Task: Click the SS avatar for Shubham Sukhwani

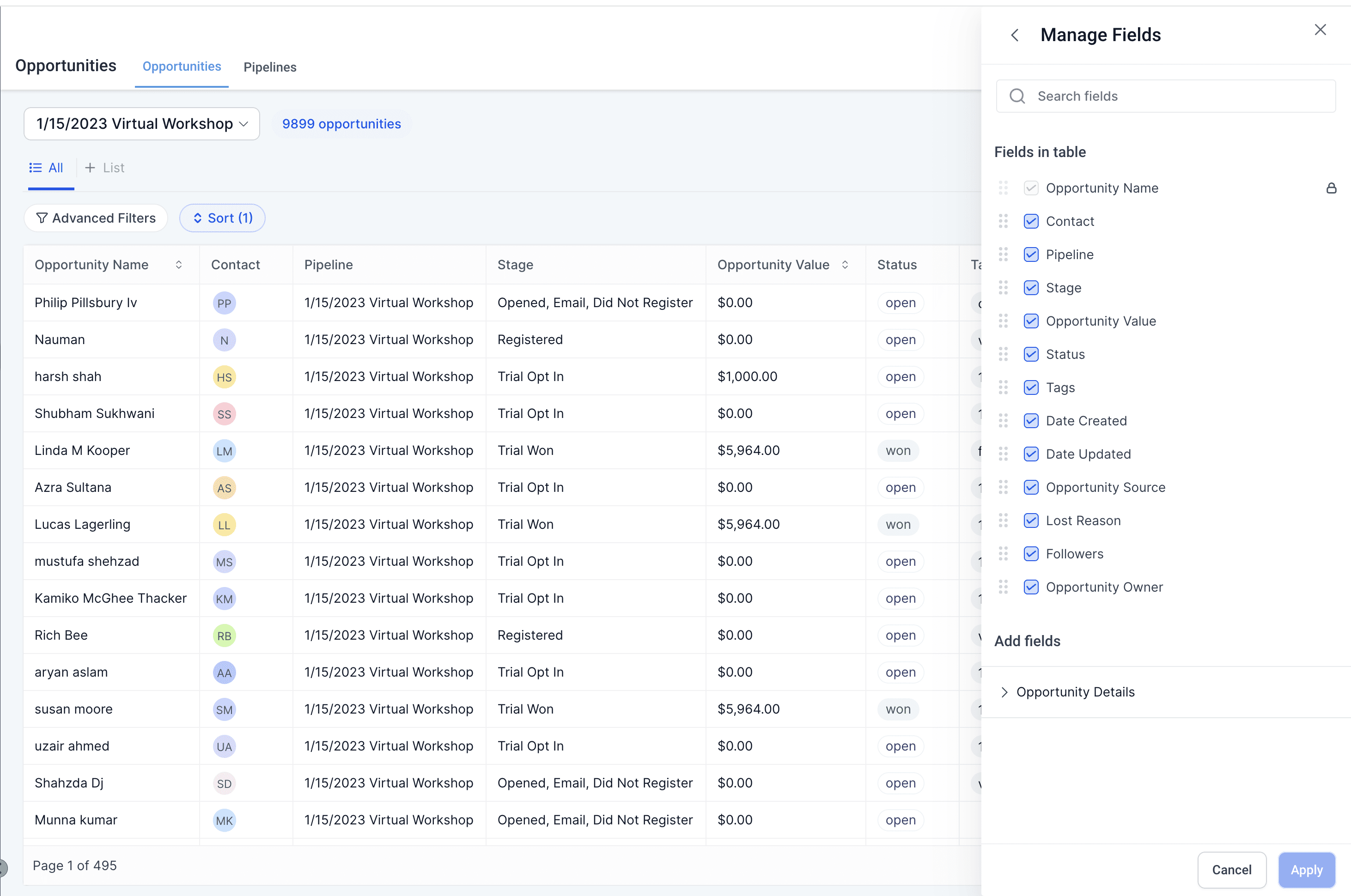Action: coord(224,414)
